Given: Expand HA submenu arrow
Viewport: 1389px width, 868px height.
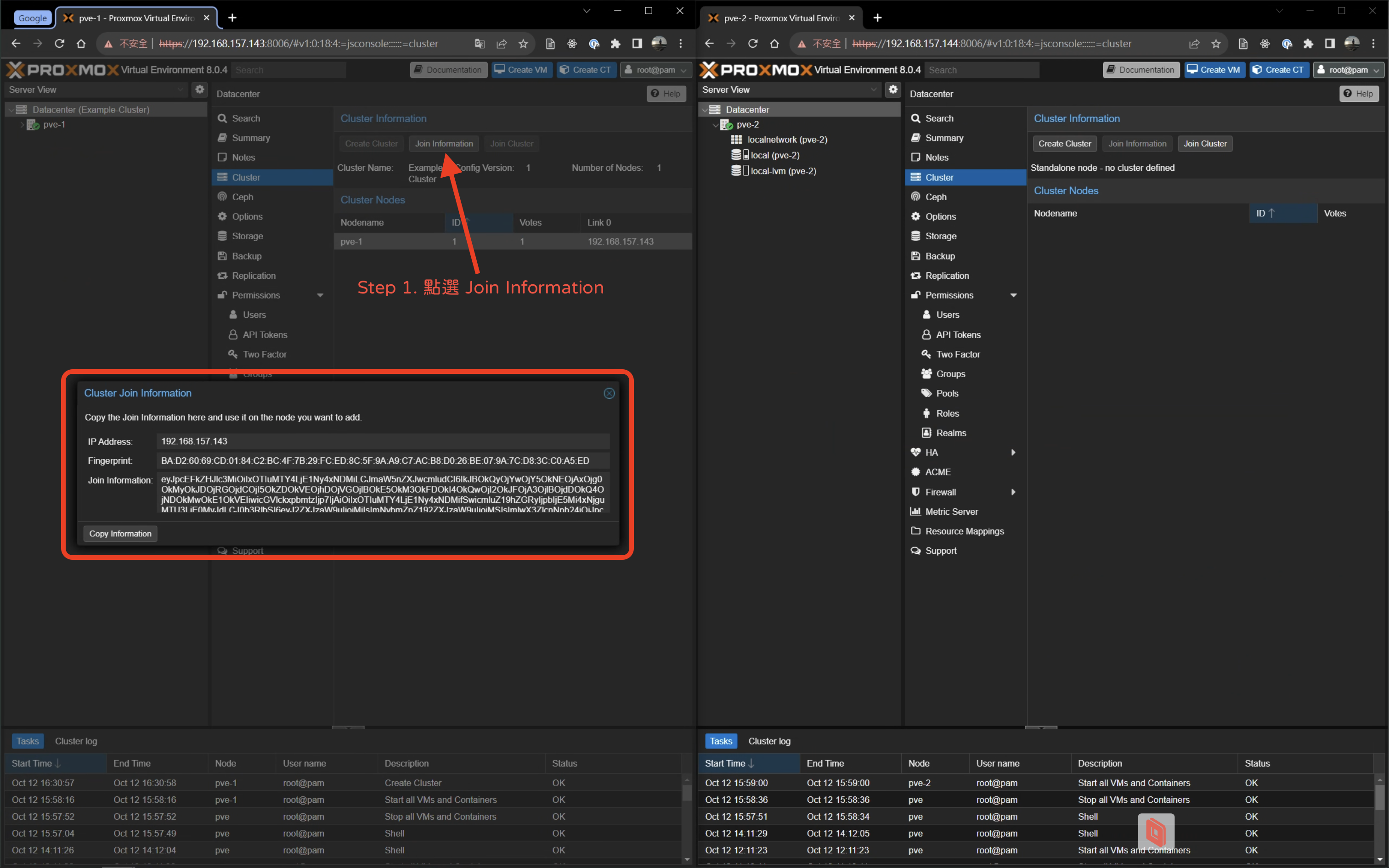Looking at the screenshot, I should [1013, 452].
